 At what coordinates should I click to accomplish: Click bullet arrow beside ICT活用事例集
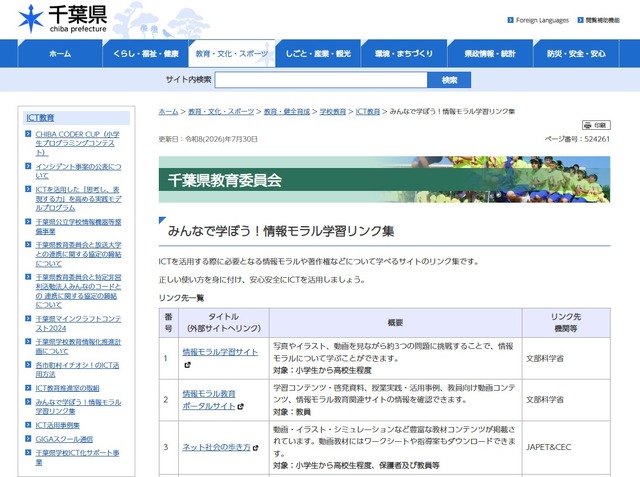pyautogui.click(x=28, y=425)
